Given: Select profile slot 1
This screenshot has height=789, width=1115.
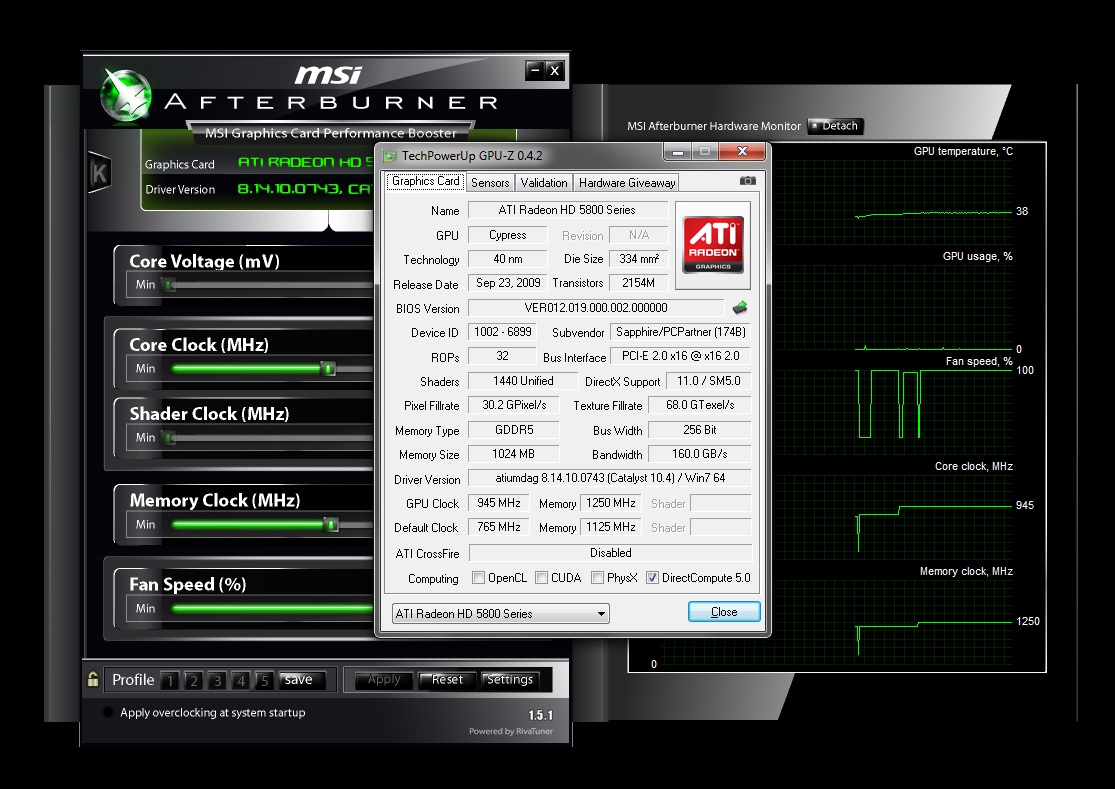Looking at the screenshot, I should [170, 681].
